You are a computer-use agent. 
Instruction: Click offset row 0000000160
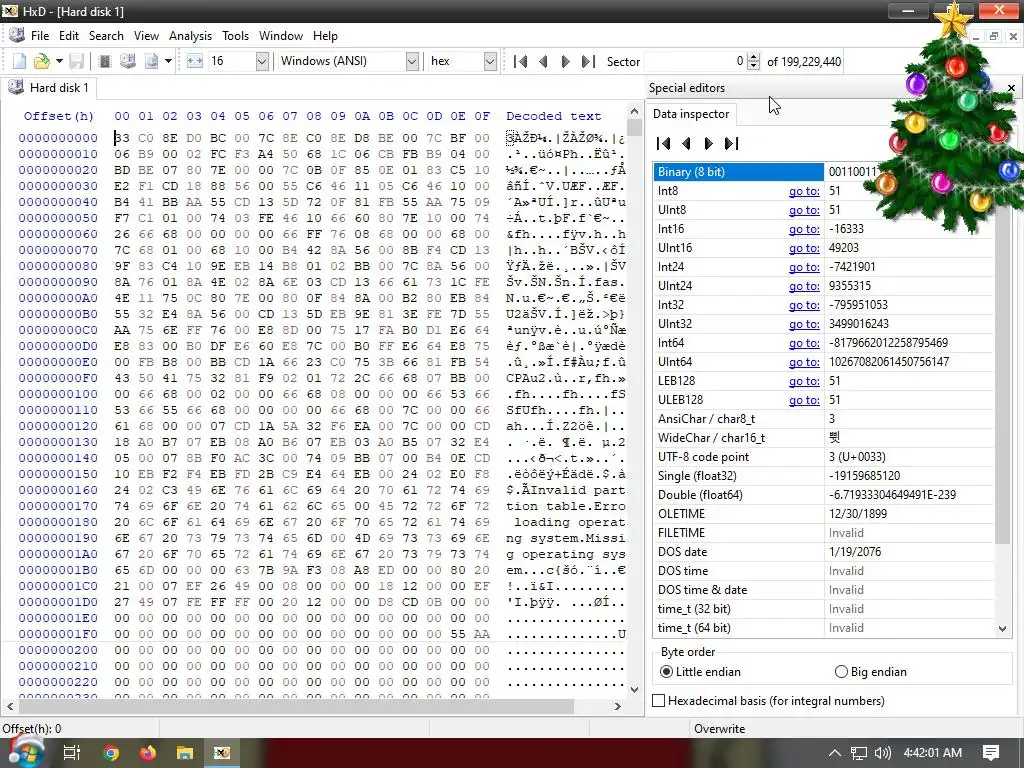click(x=57, y=490)
